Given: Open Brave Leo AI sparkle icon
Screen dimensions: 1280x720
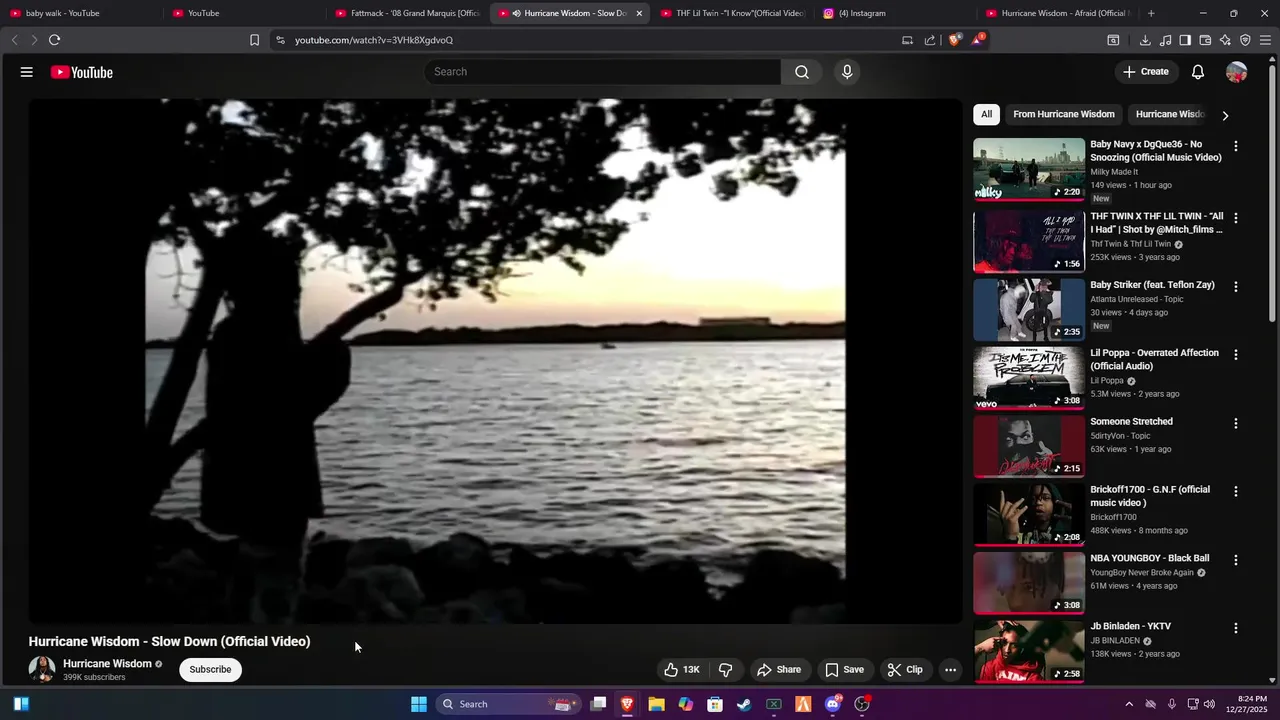Looking at the screenshot, I should tap(1225, 40).
